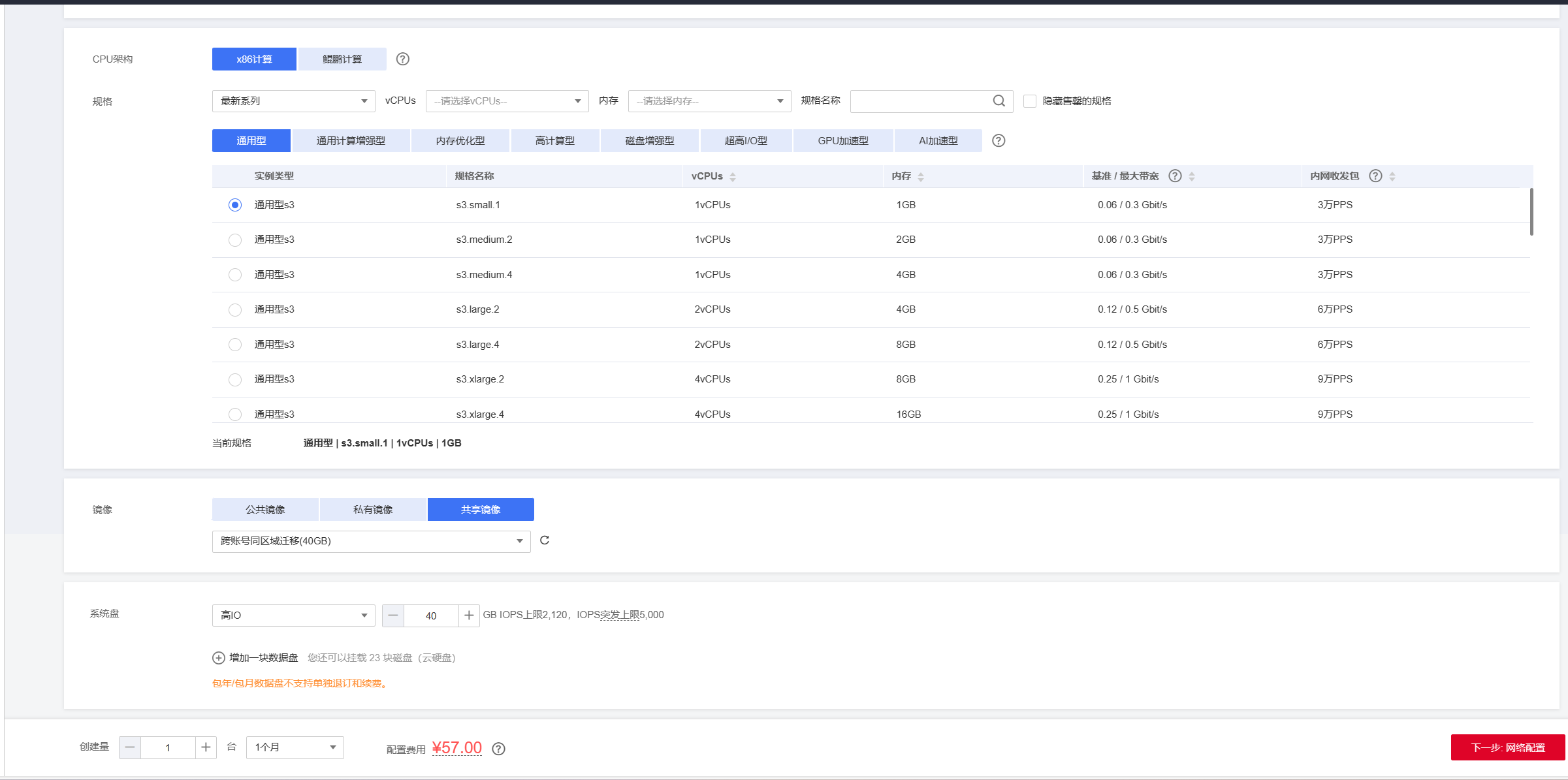The image size is (1568, 780).
Task: Show the bandwidth column help tooltip
Action: click(1175, 176)
